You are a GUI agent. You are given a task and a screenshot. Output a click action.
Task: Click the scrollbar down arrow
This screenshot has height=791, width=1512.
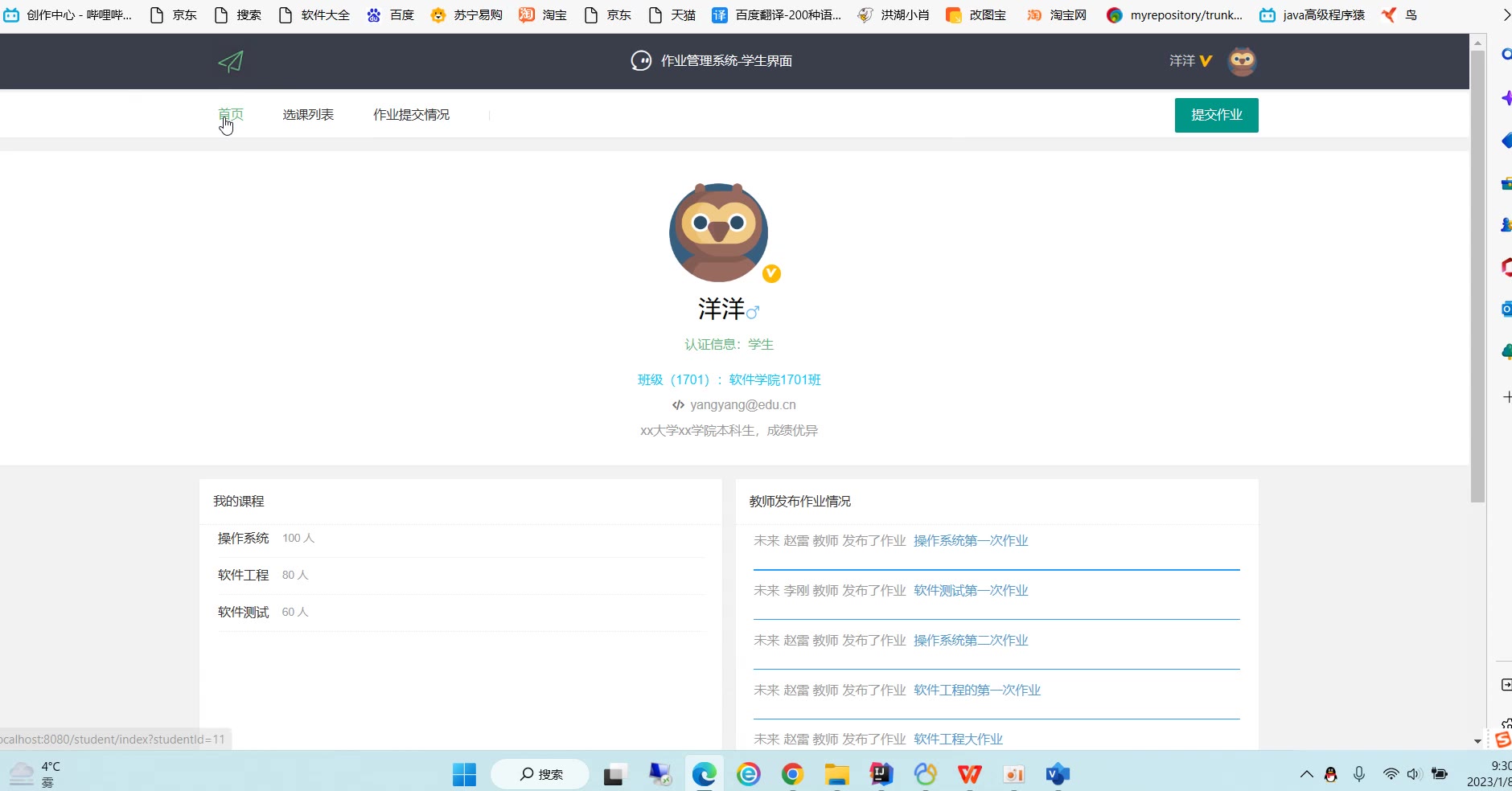point(1477,741)
